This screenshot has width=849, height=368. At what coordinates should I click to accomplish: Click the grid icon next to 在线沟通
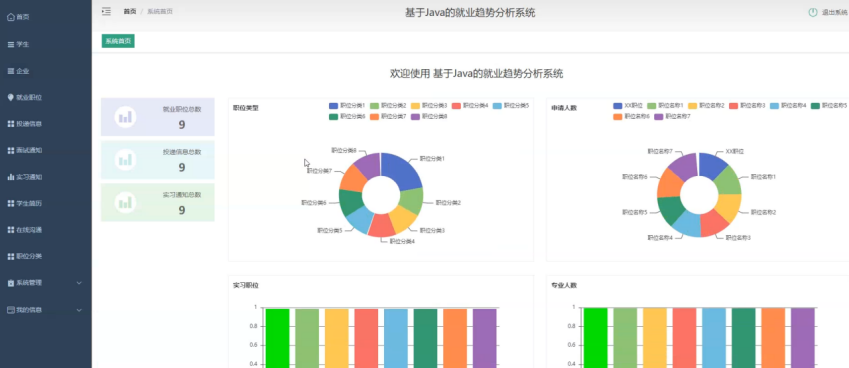pyautogui.click(x=11, y=230)
